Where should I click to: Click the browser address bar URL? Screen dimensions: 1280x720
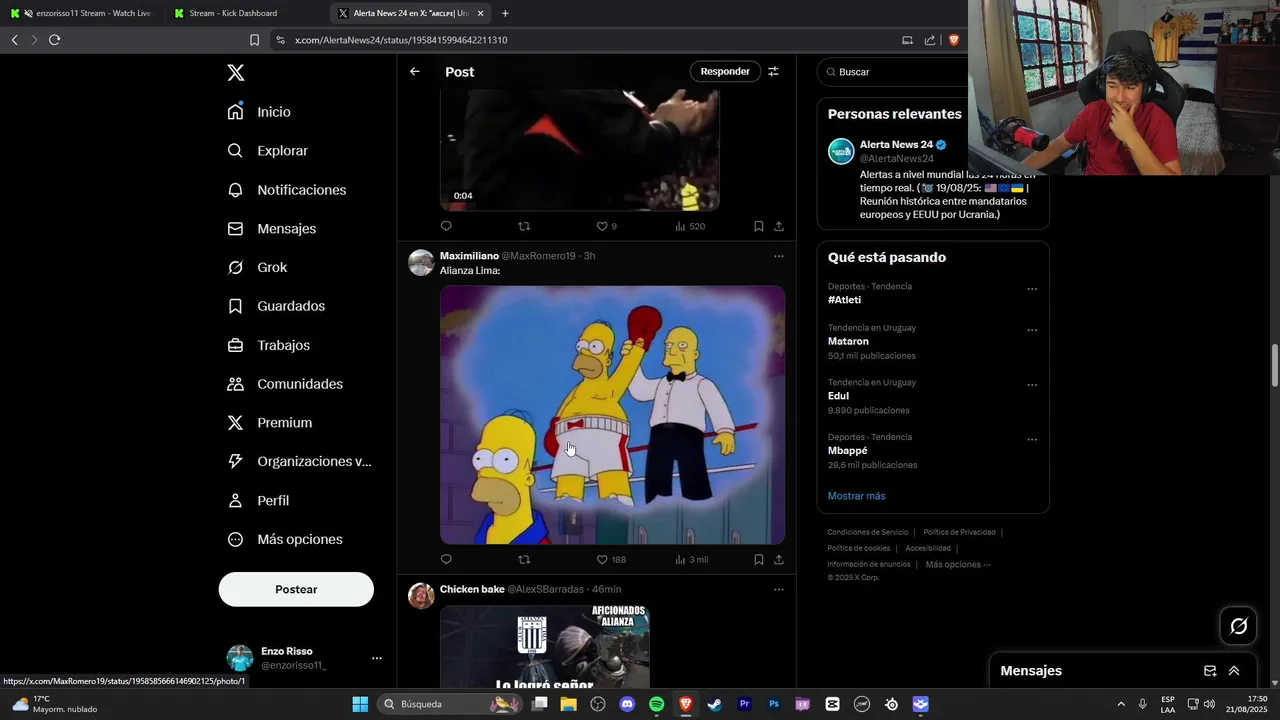point(401,40)
